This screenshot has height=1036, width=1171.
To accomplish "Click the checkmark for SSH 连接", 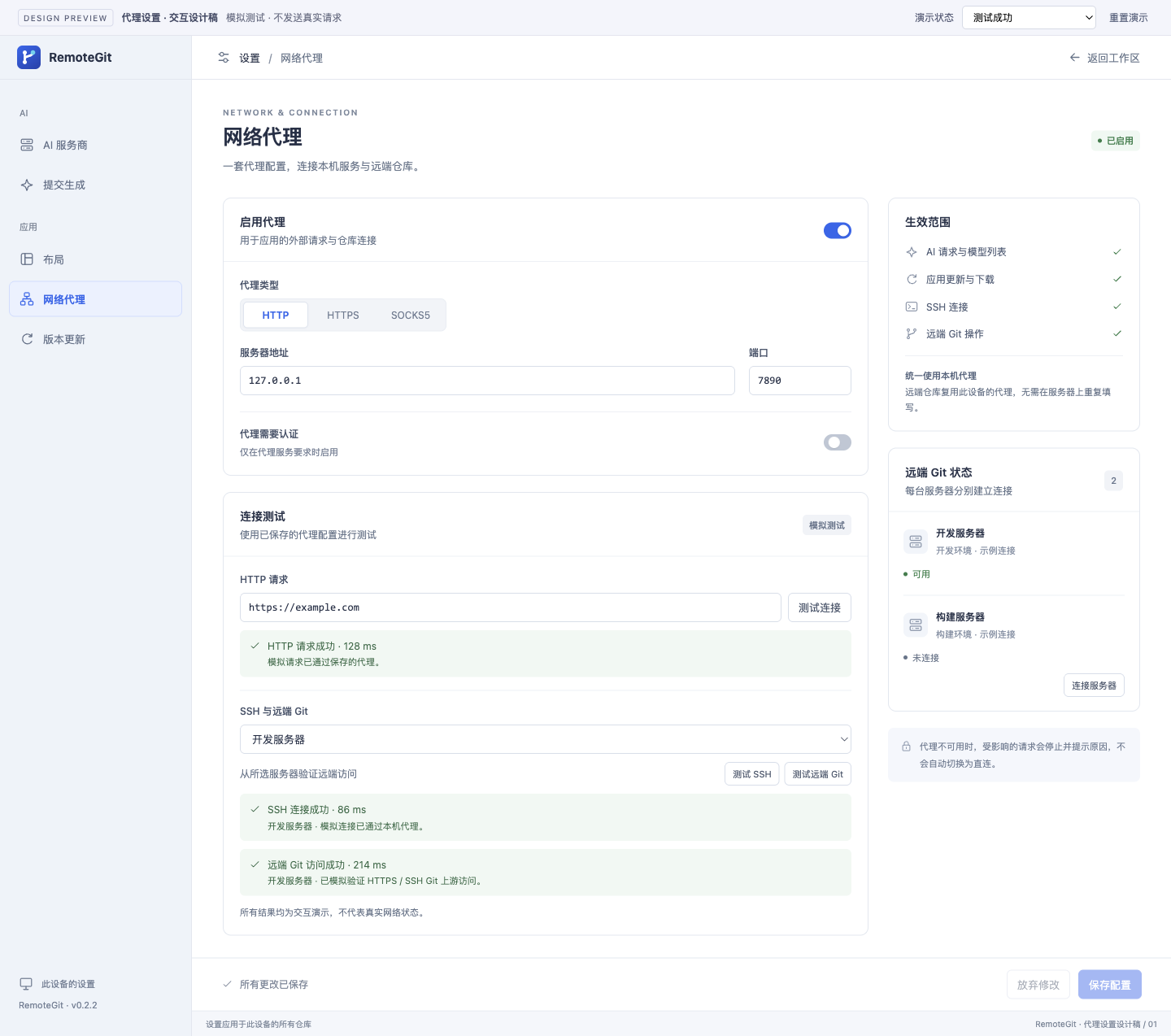I will pyautogui.click(x=1117, y=307).
